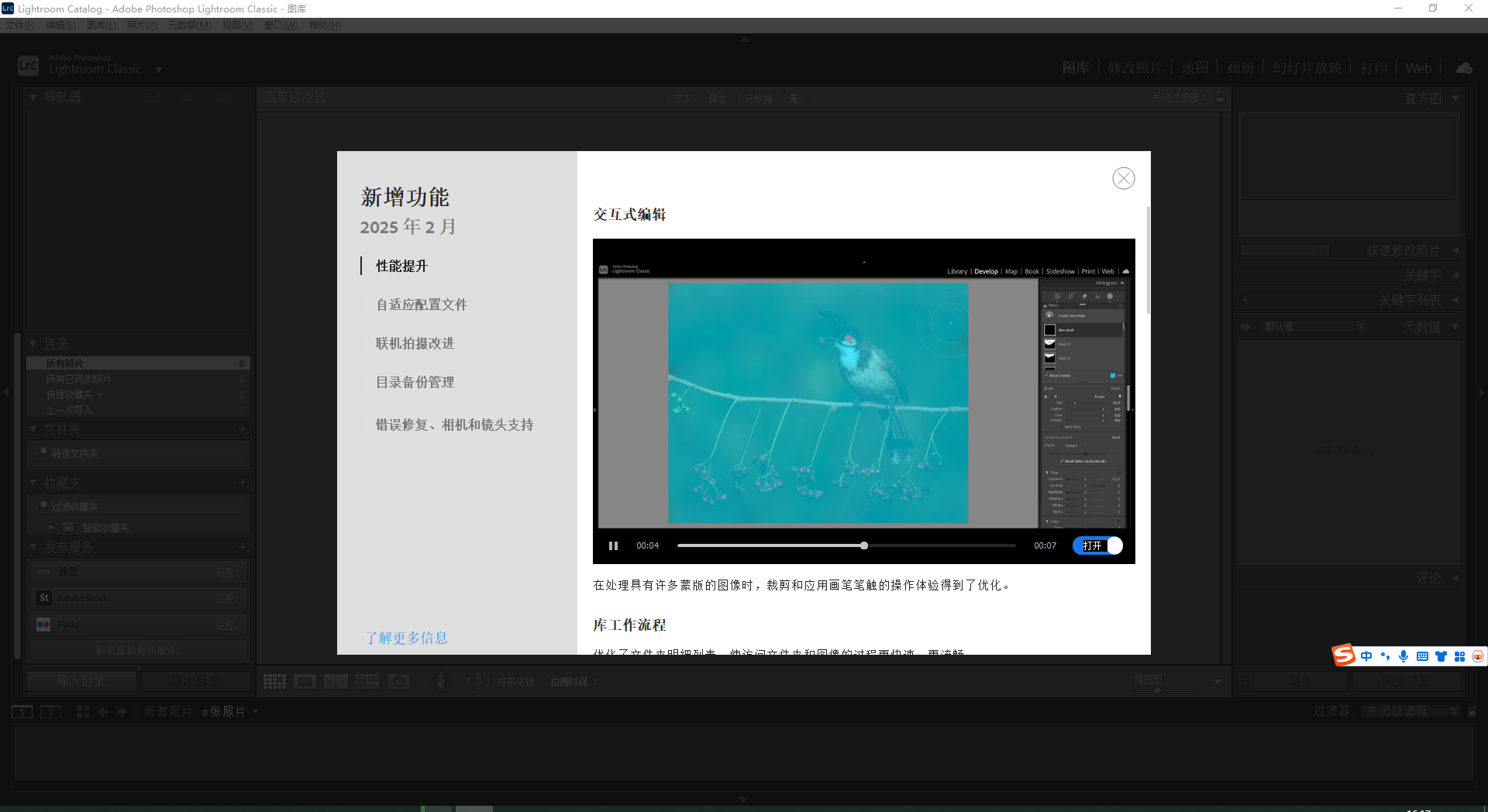Select the People view icon
Screen dimensions: 1488x812
398,681
